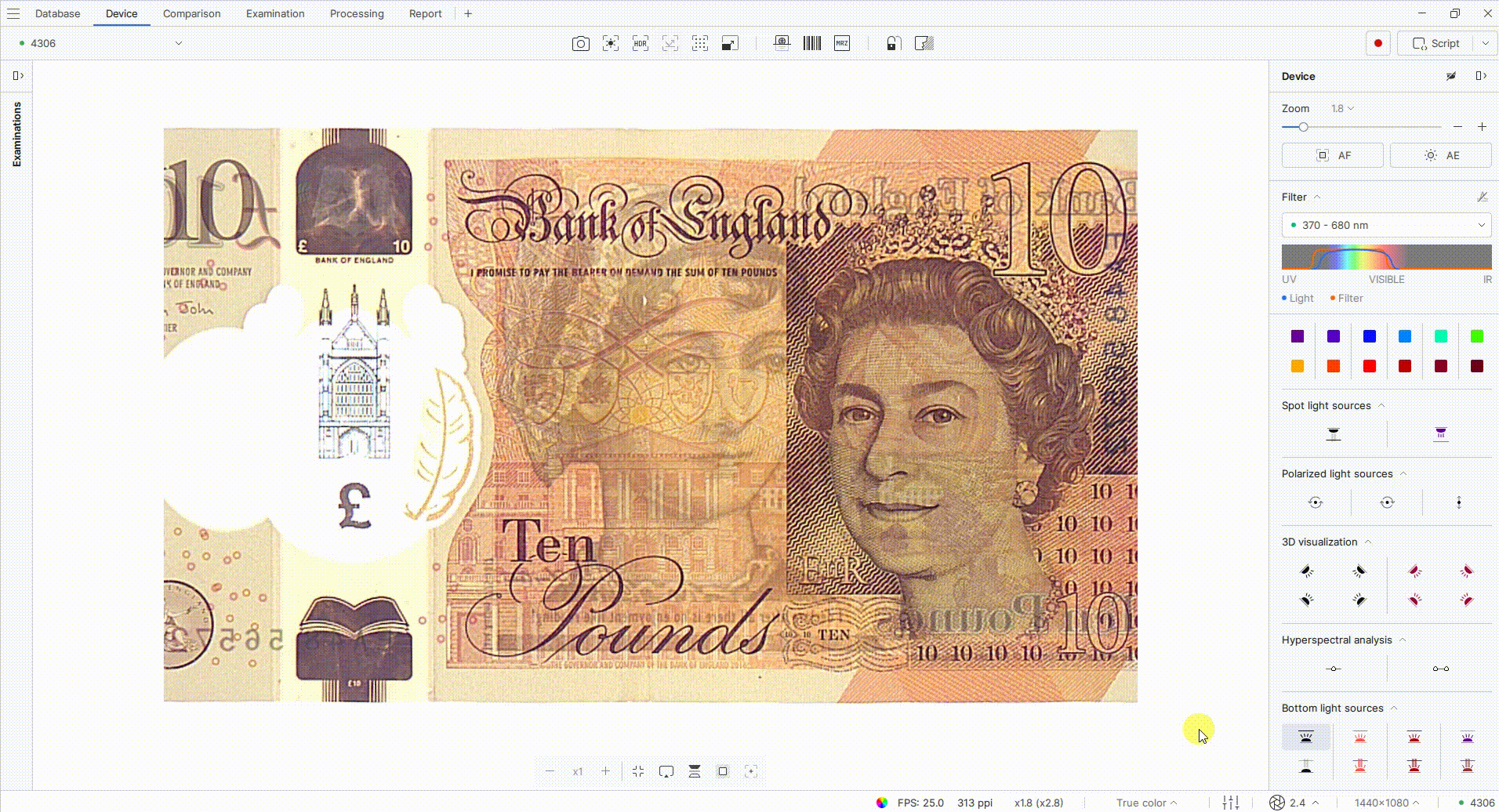The width and height of the screenshot is (1499, 812).
Task: Collapse the 3D visualization section
Action: pyautogui.click(x=1368, y=542)
